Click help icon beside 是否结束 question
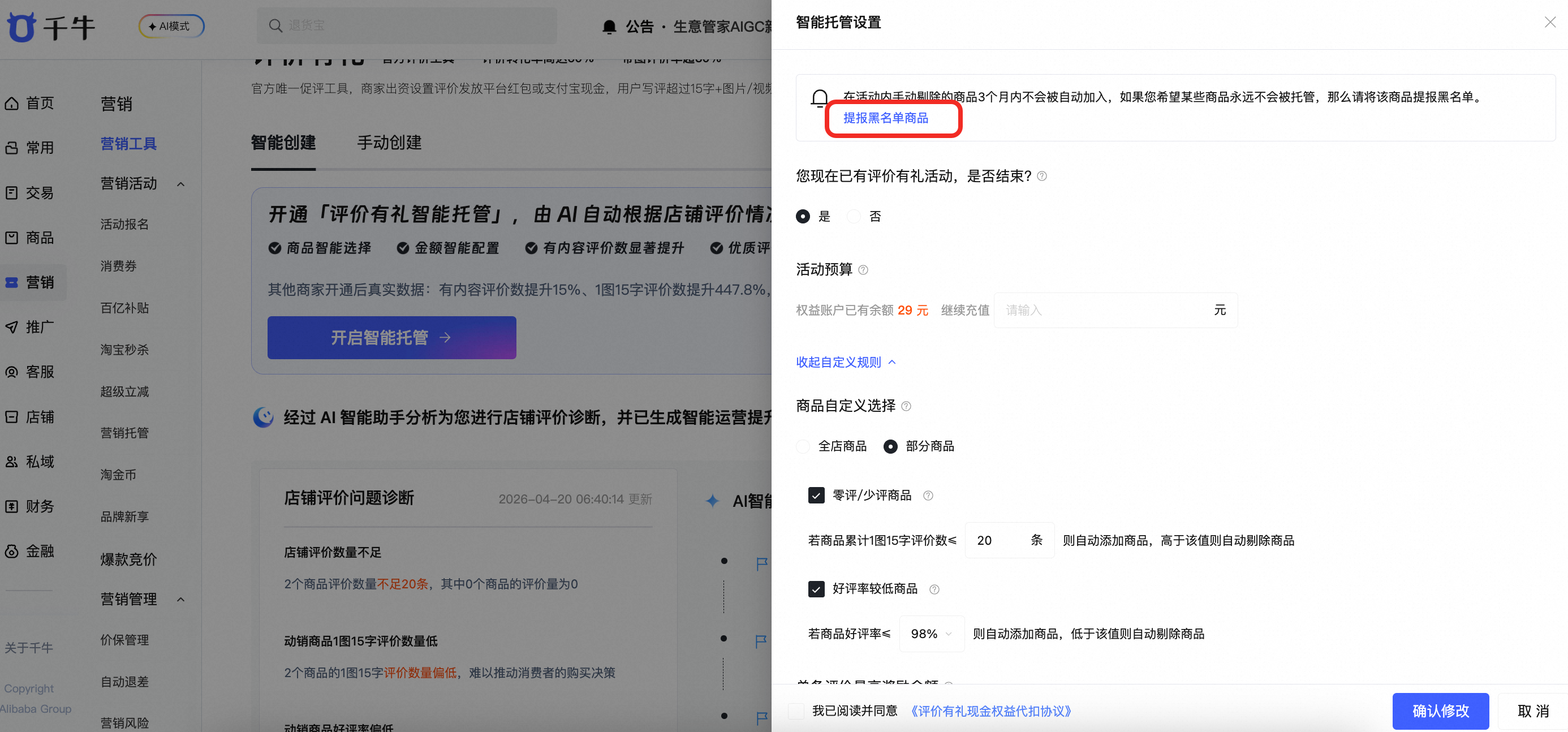This screenshot has height=732, width=1568. click(1041, 176)
